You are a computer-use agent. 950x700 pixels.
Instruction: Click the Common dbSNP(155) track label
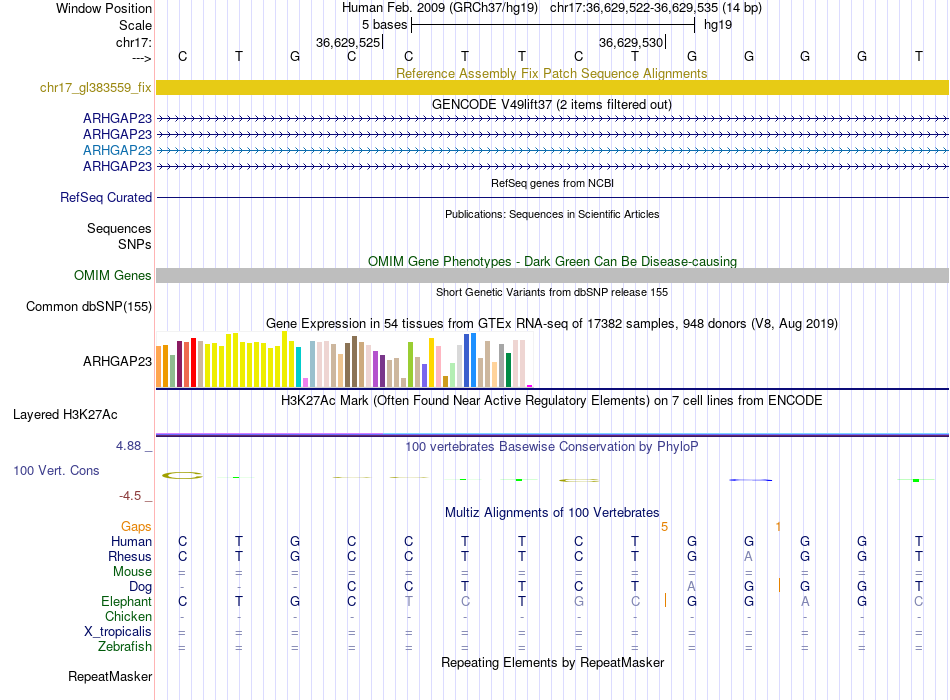coord(89,306)
